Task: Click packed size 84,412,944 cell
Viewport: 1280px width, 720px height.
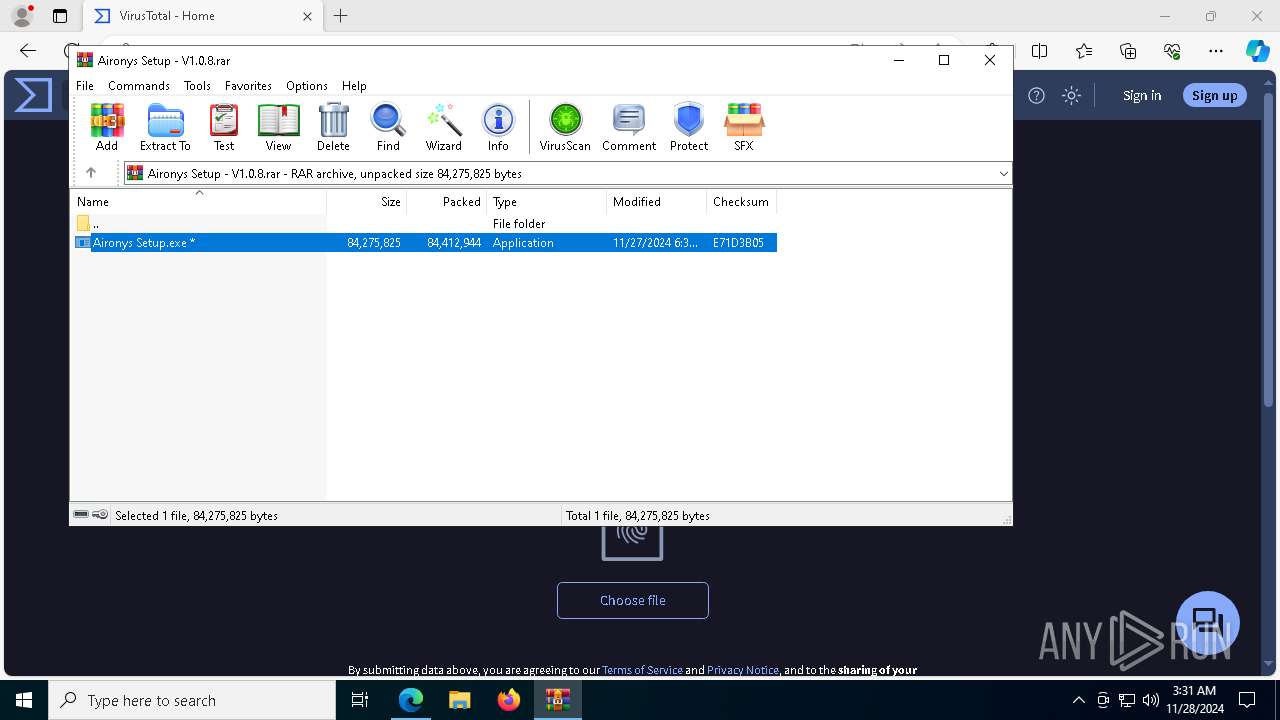Action: pos(454,243)
